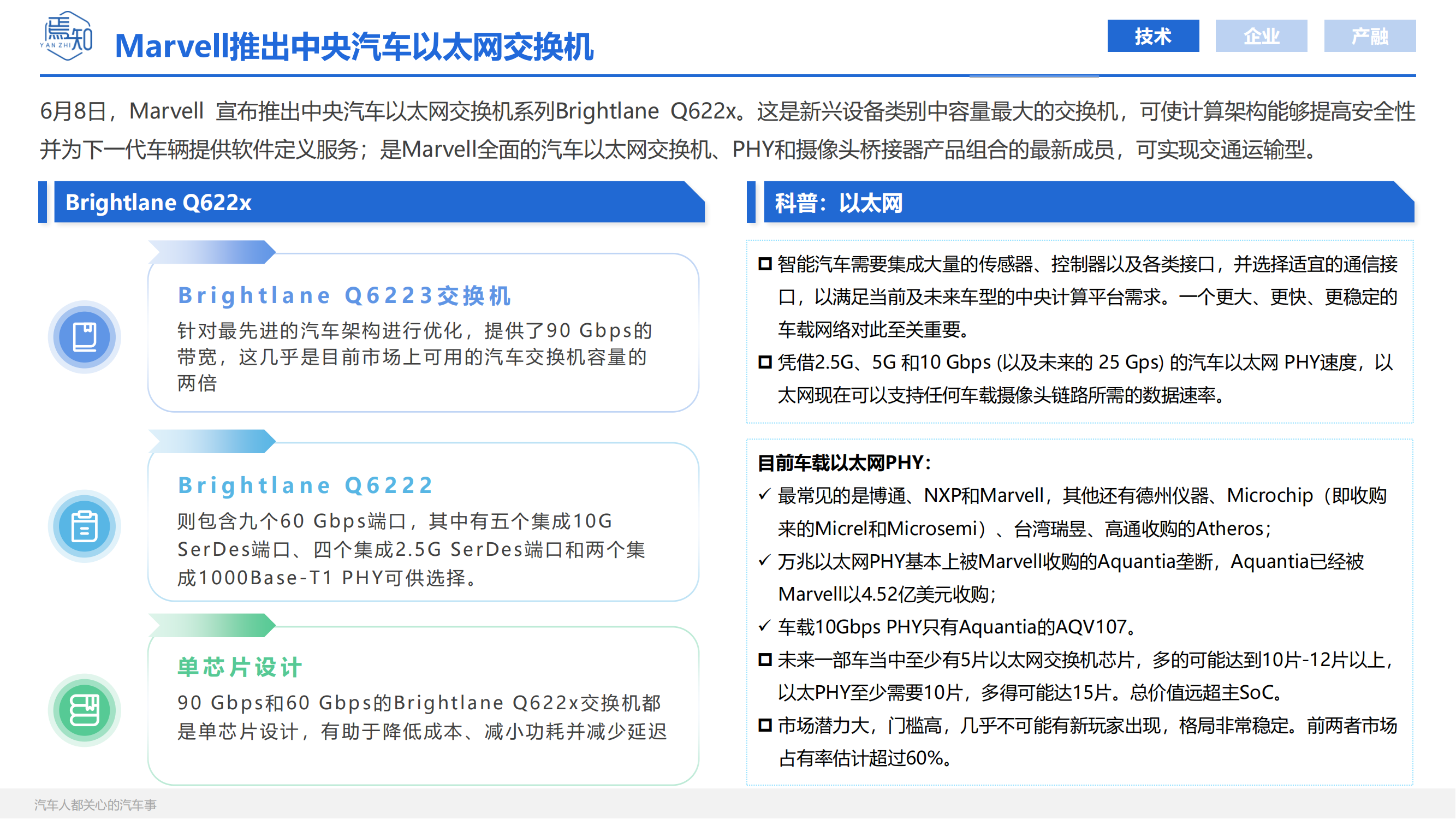
Task: Click the square bullet before 智能汽车
Action: point(765,264)
